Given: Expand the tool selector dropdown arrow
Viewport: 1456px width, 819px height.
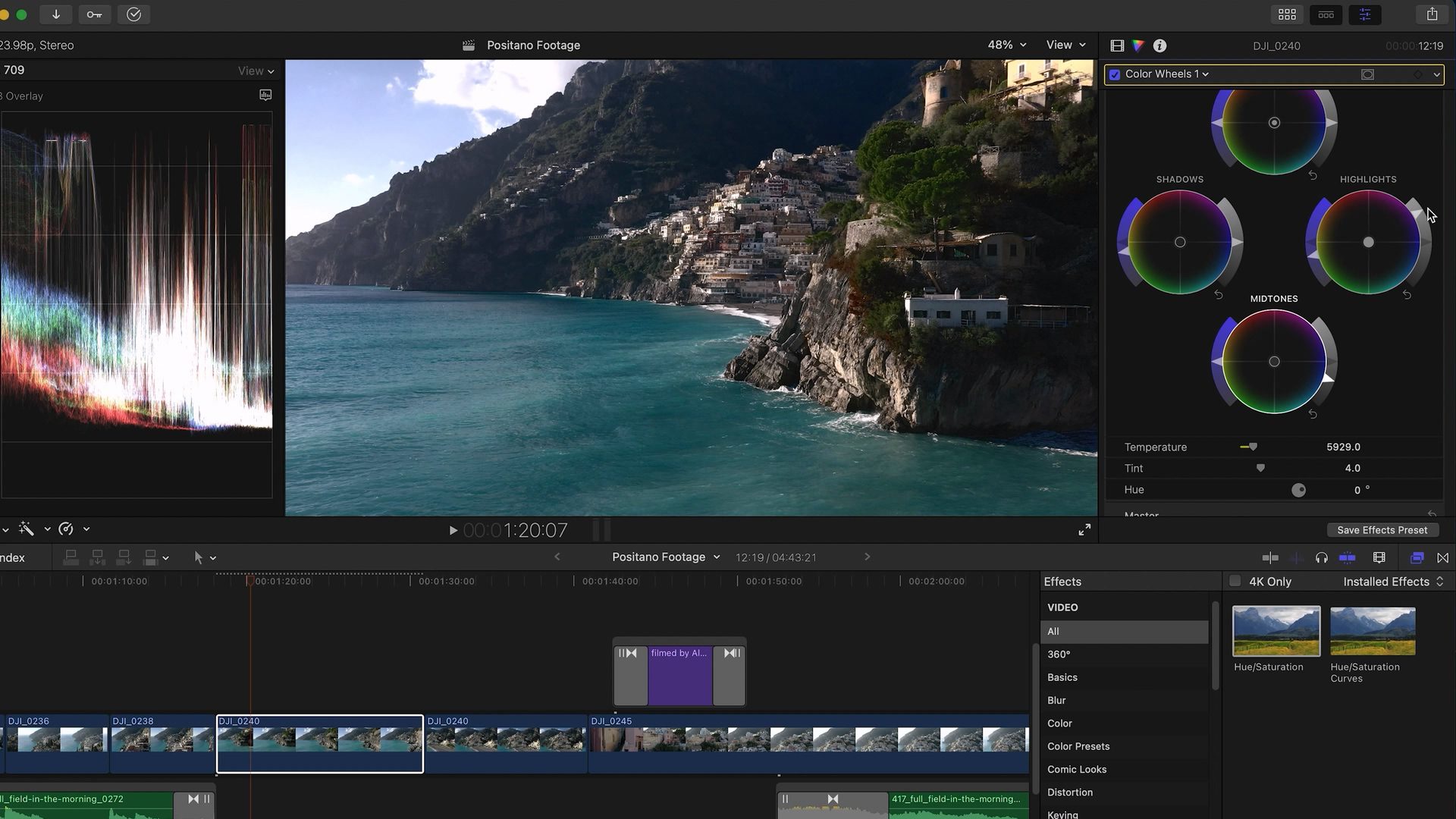Looking at the screenshot, I should pyautogui.click(x=213, y=558).
